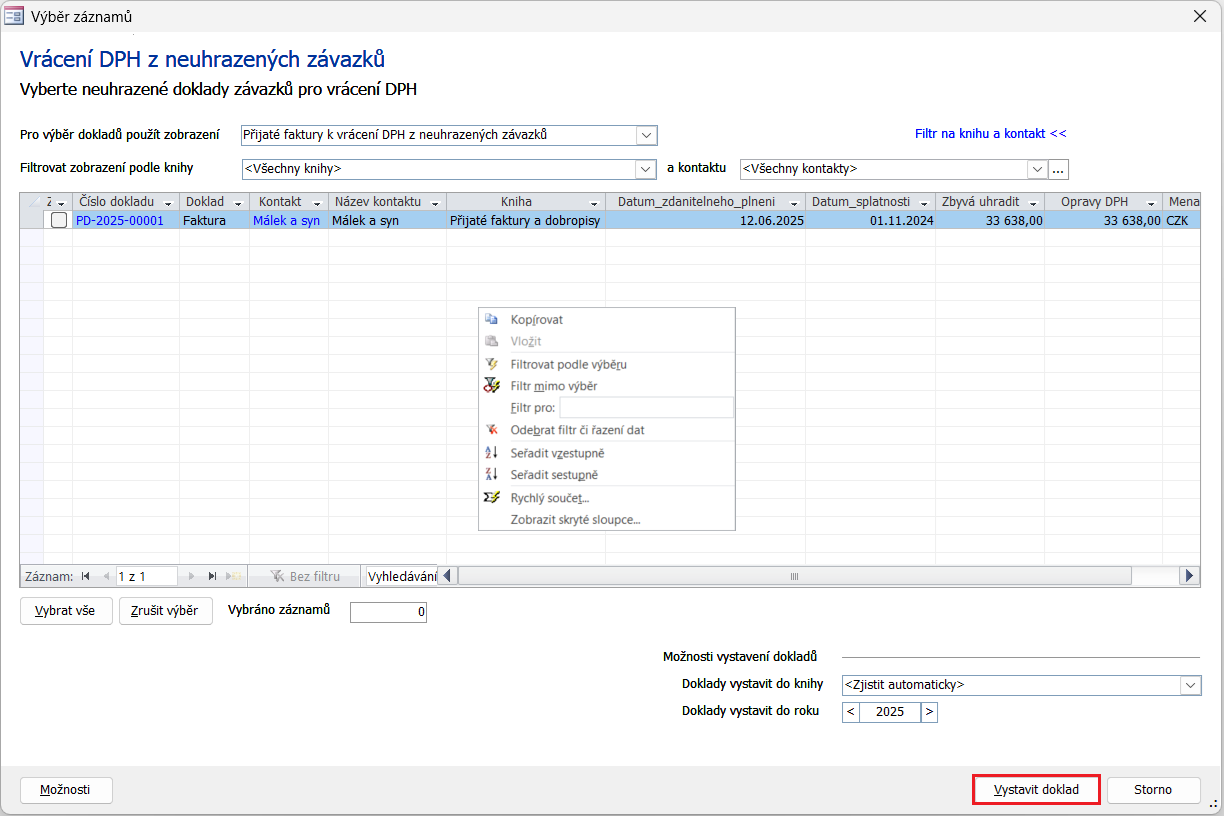The width and height of the screenshot is (1224, 816).
Task: Cancel with the Storno button
Action: (x=1153, y=790)
